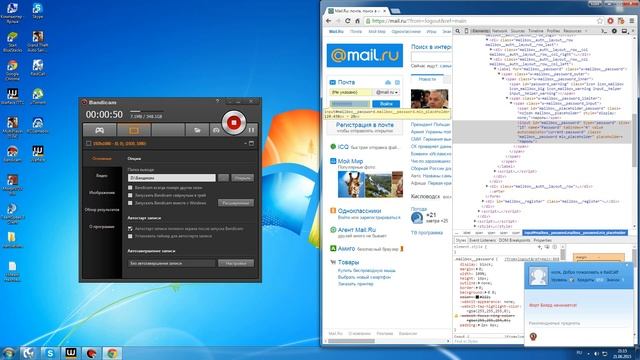Viewport: 640px width, 360px height.
Task: Take a screenshot with Bandicam camera icon
Action: click(x=216, y=130)
